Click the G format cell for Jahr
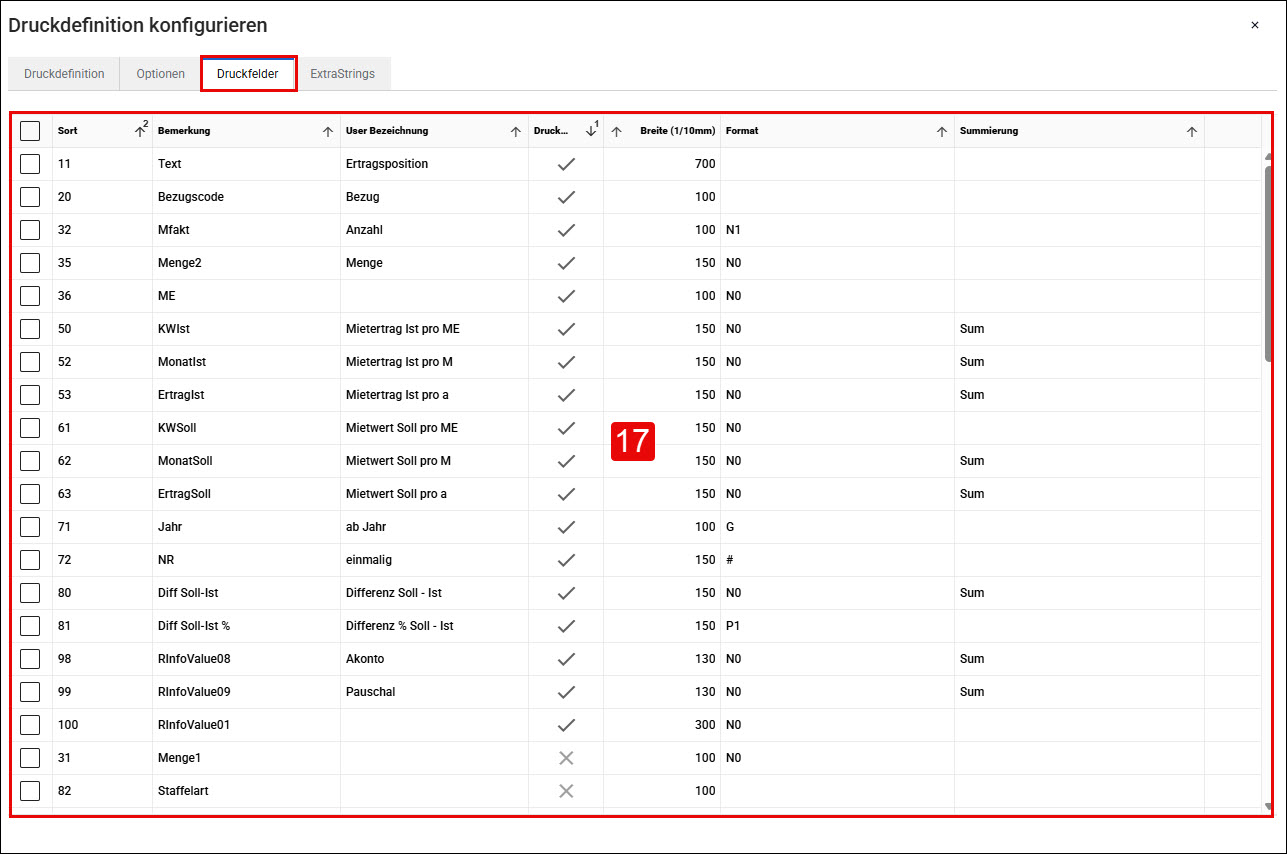The height and width of the screenshot is (854, 1287). coord(837,527)
